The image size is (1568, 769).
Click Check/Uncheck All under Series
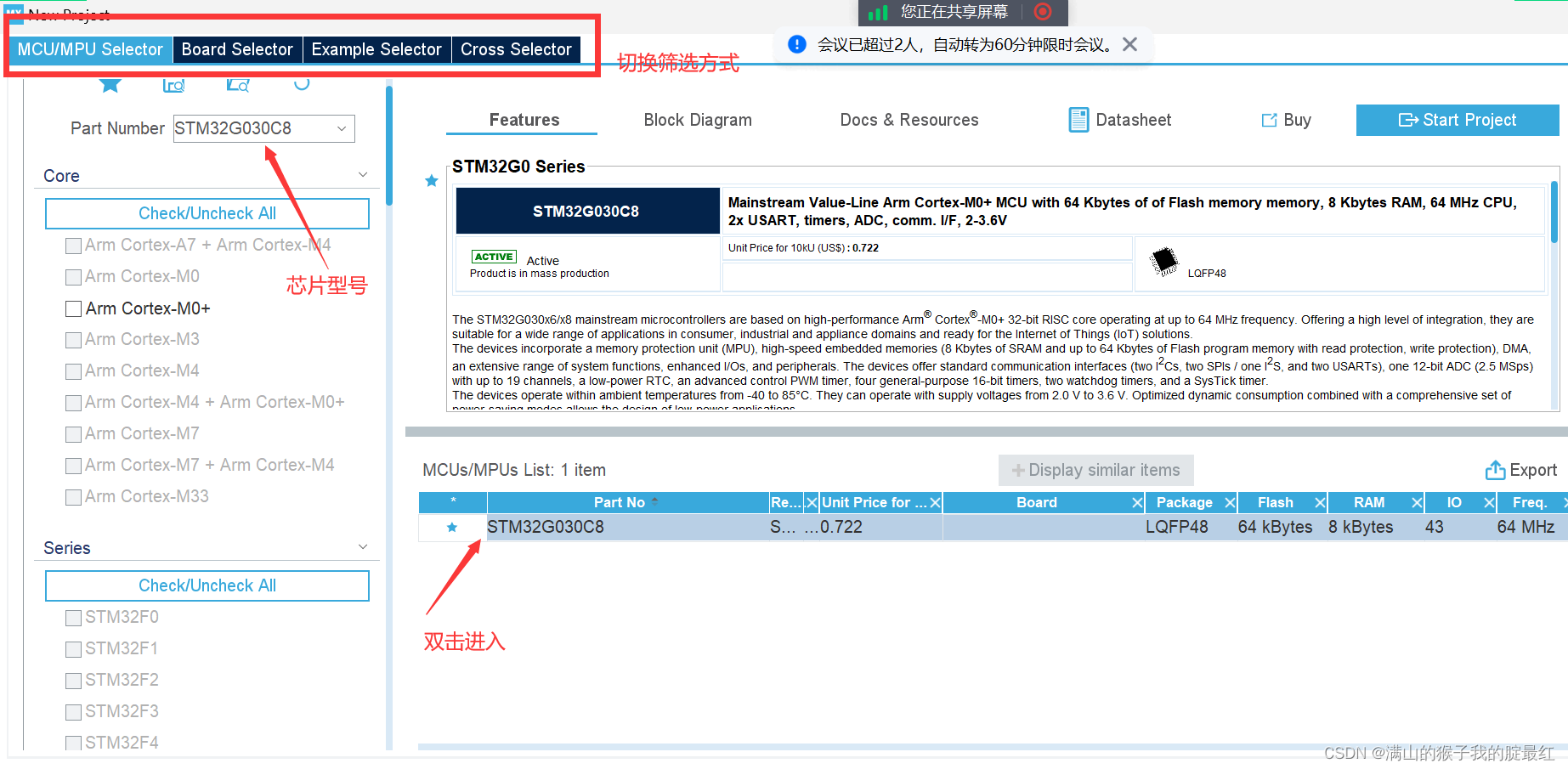(x=207, y=585)
